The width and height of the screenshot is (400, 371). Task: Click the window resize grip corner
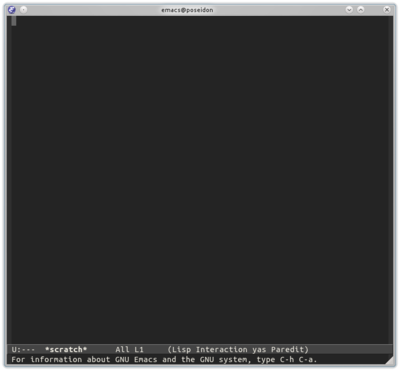click(389, 360)
